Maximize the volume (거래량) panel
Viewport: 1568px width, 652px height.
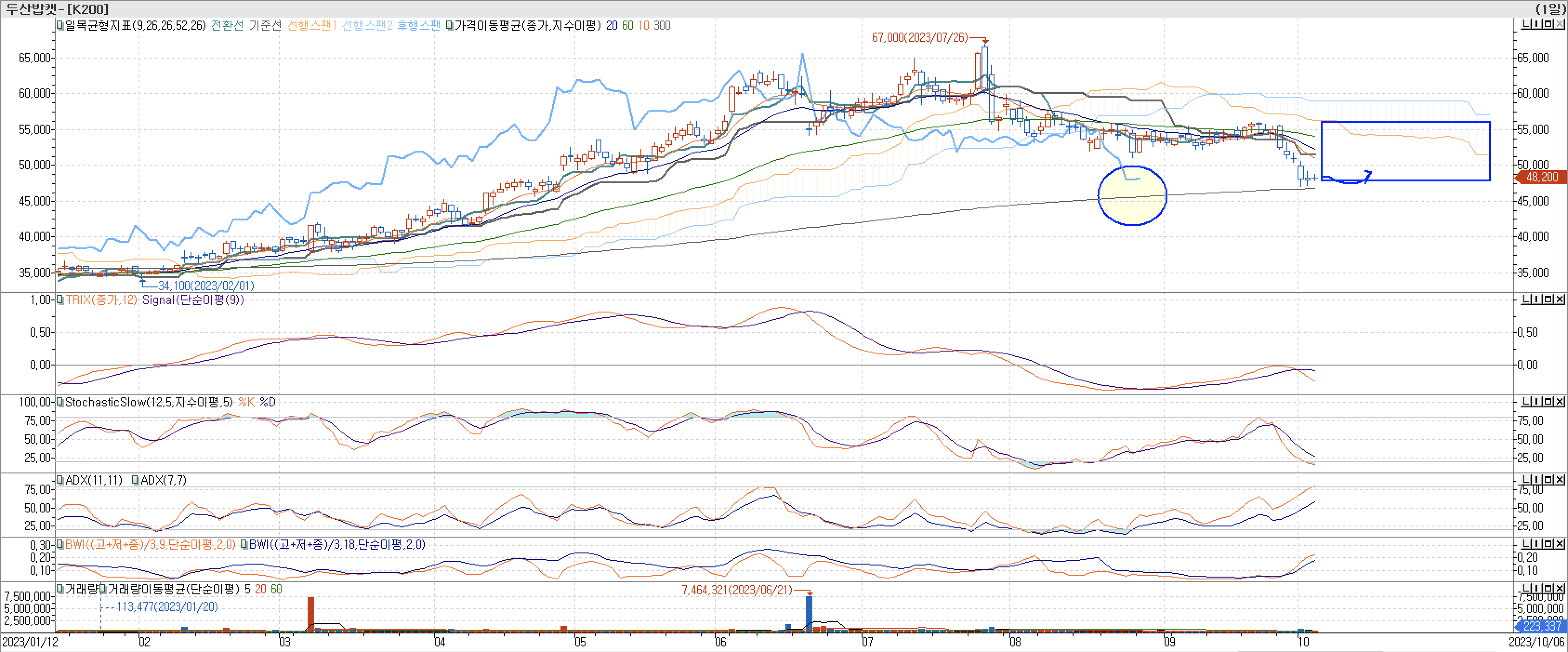pos(1548,588)
